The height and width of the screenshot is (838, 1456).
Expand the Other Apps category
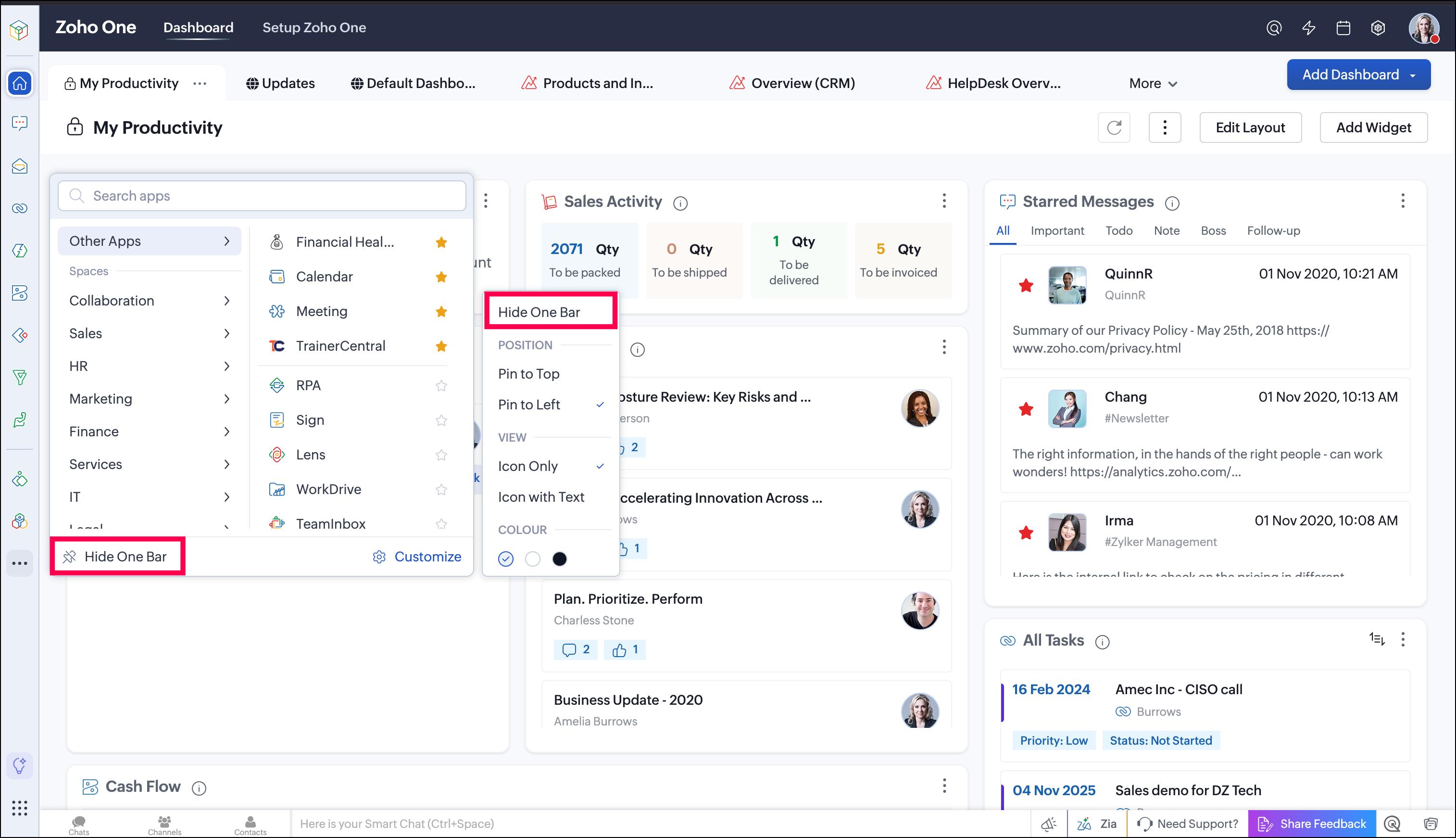click(x=150, y=241)
